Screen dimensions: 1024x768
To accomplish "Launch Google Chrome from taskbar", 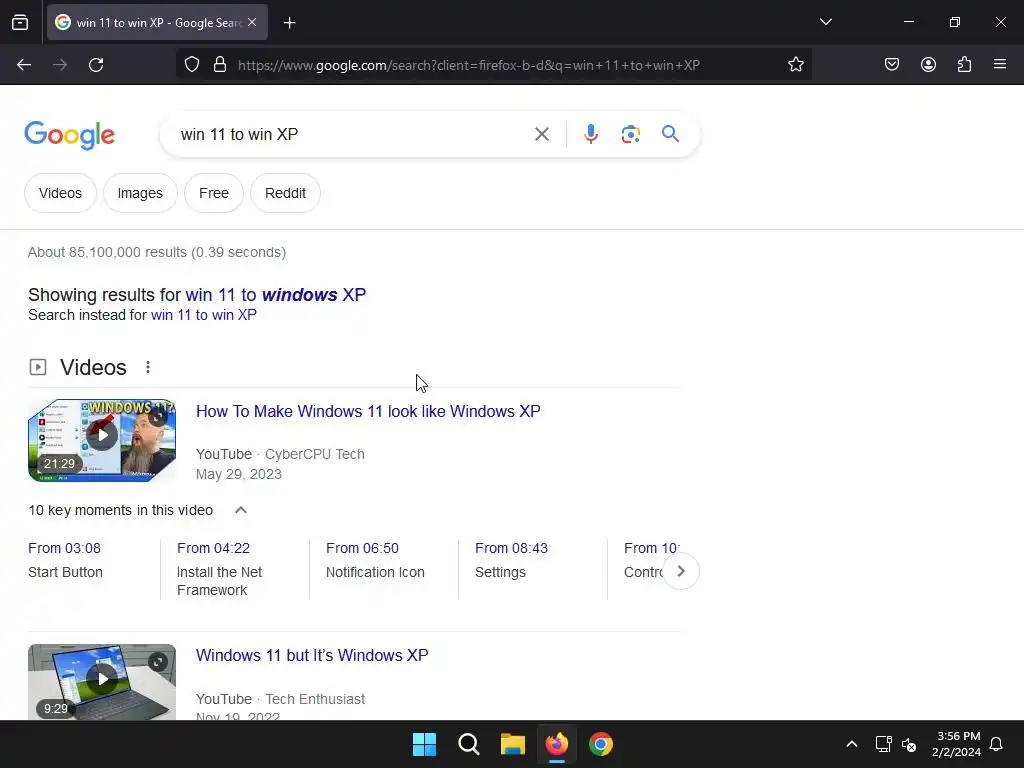I will (x=601, y=744).
